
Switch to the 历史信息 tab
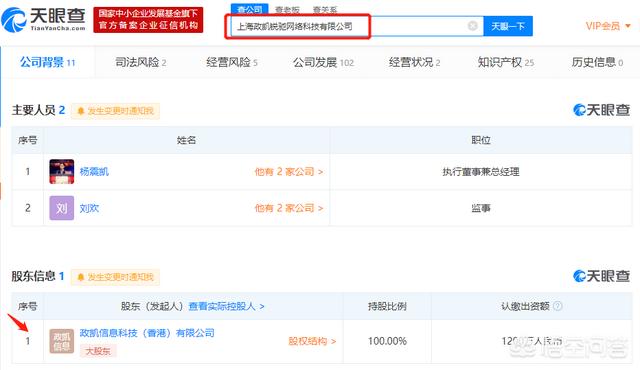597,62
